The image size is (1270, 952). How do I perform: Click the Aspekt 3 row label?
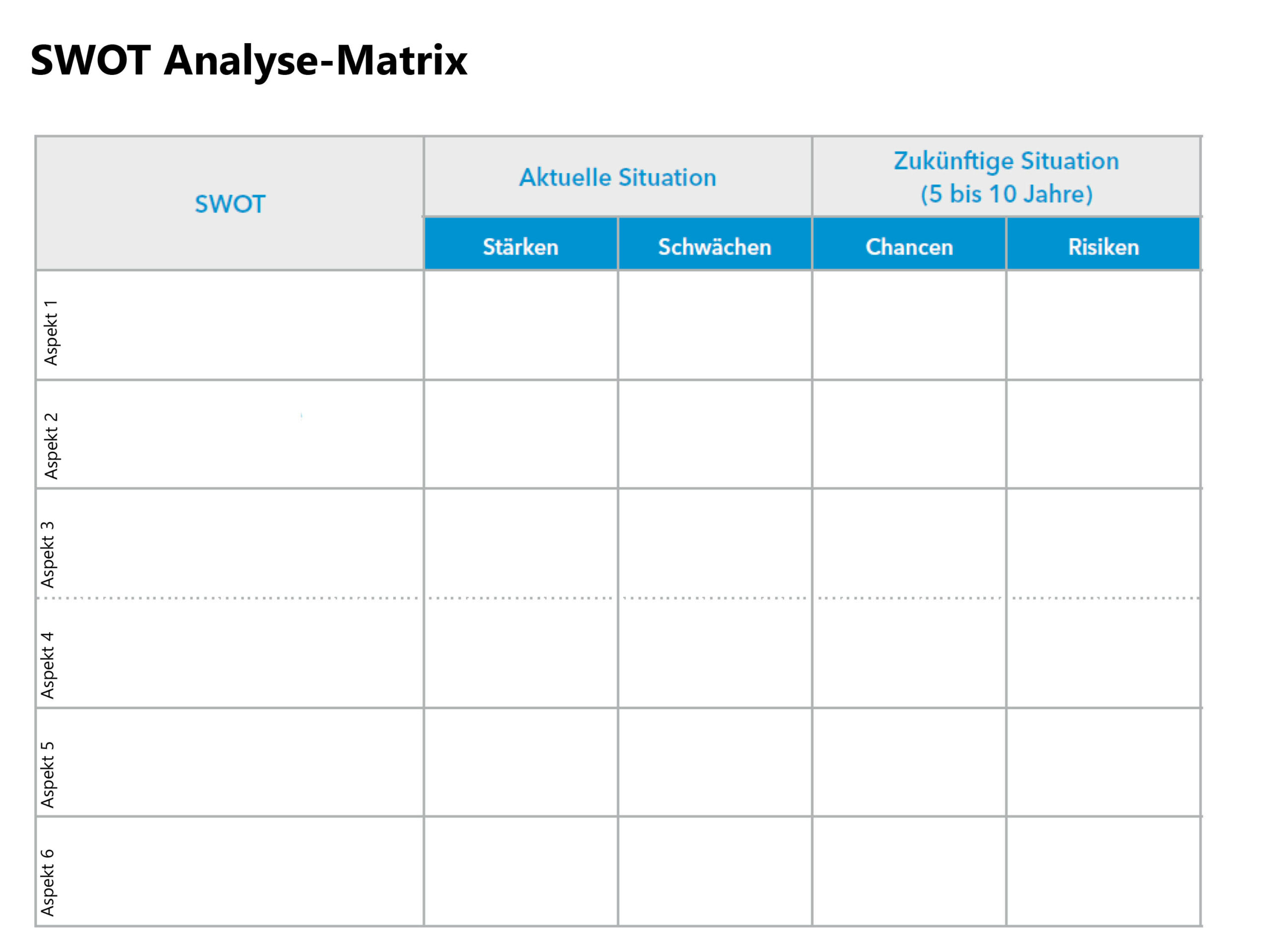pyautogui.click(x=47, y=555)
